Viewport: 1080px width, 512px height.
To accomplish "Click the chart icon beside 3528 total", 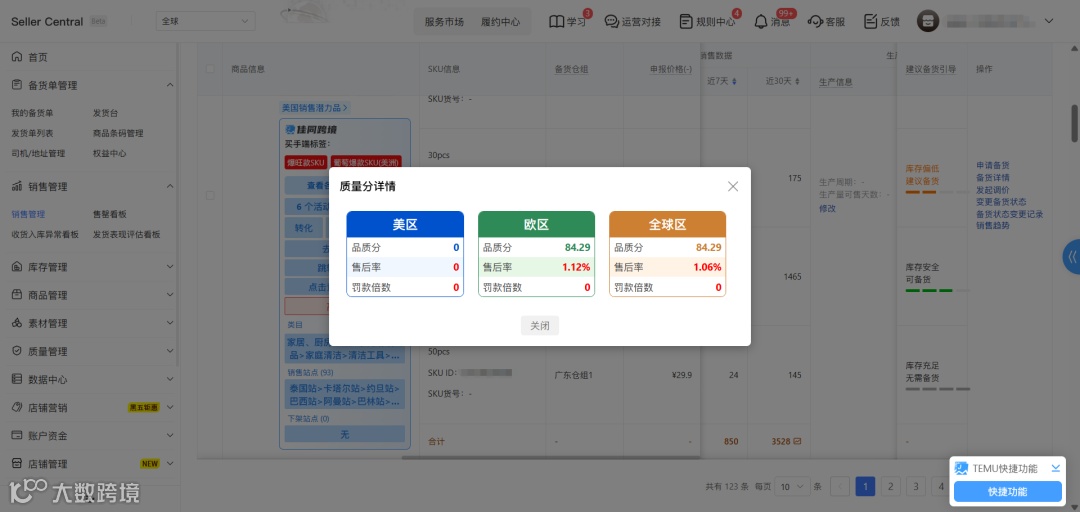I will click(798, 441).
